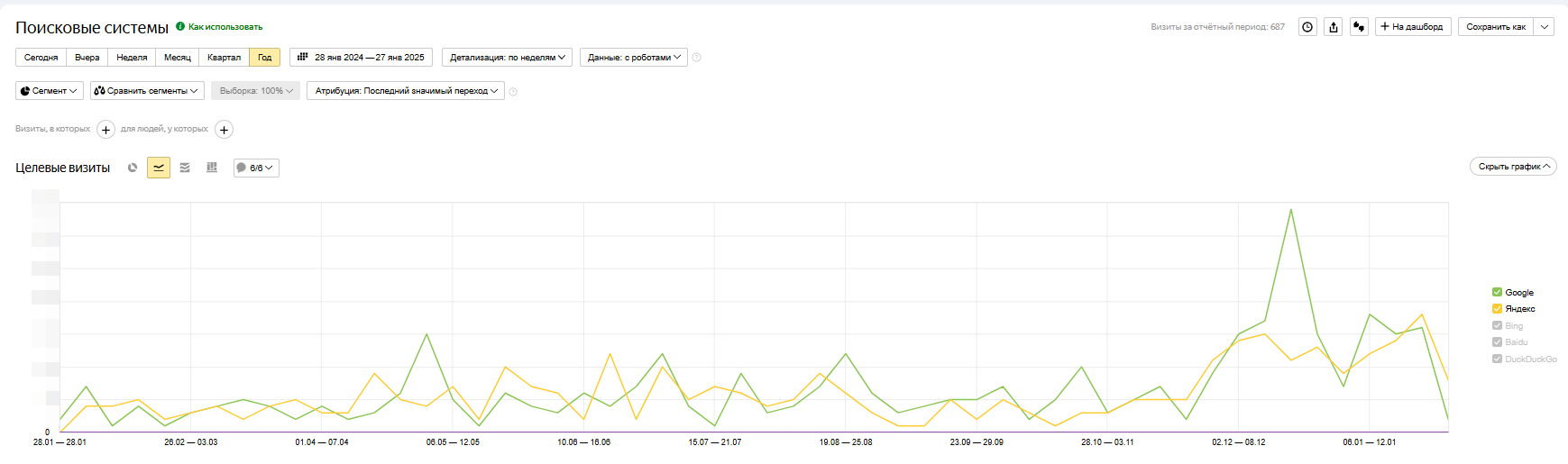Switch to stacked area chart view
This screenshot has height=464, width=1568.
coord(185,168)
